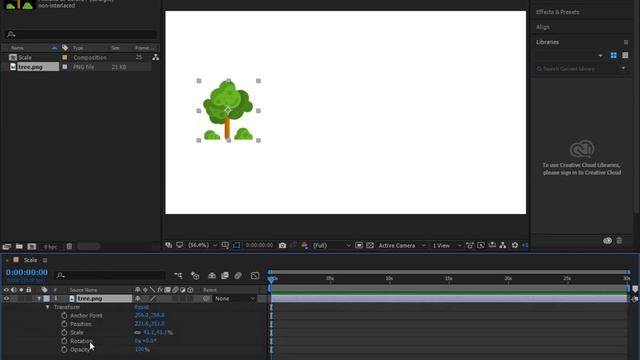
Task: Collapse the tree.png layer twirl arrow
Action: 39,299
